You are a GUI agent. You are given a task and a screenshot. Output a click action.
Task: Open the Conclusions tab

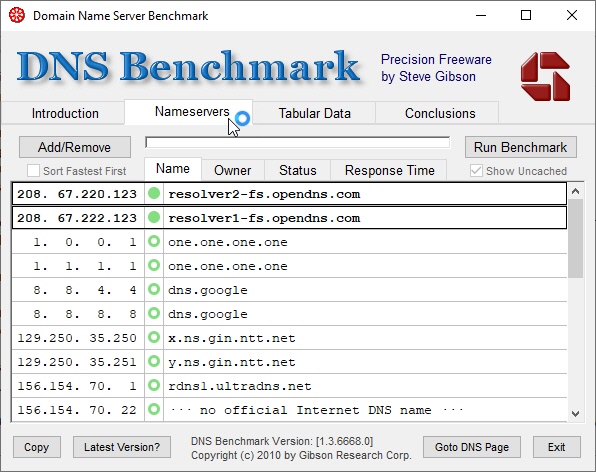click(x=440, y=113)
